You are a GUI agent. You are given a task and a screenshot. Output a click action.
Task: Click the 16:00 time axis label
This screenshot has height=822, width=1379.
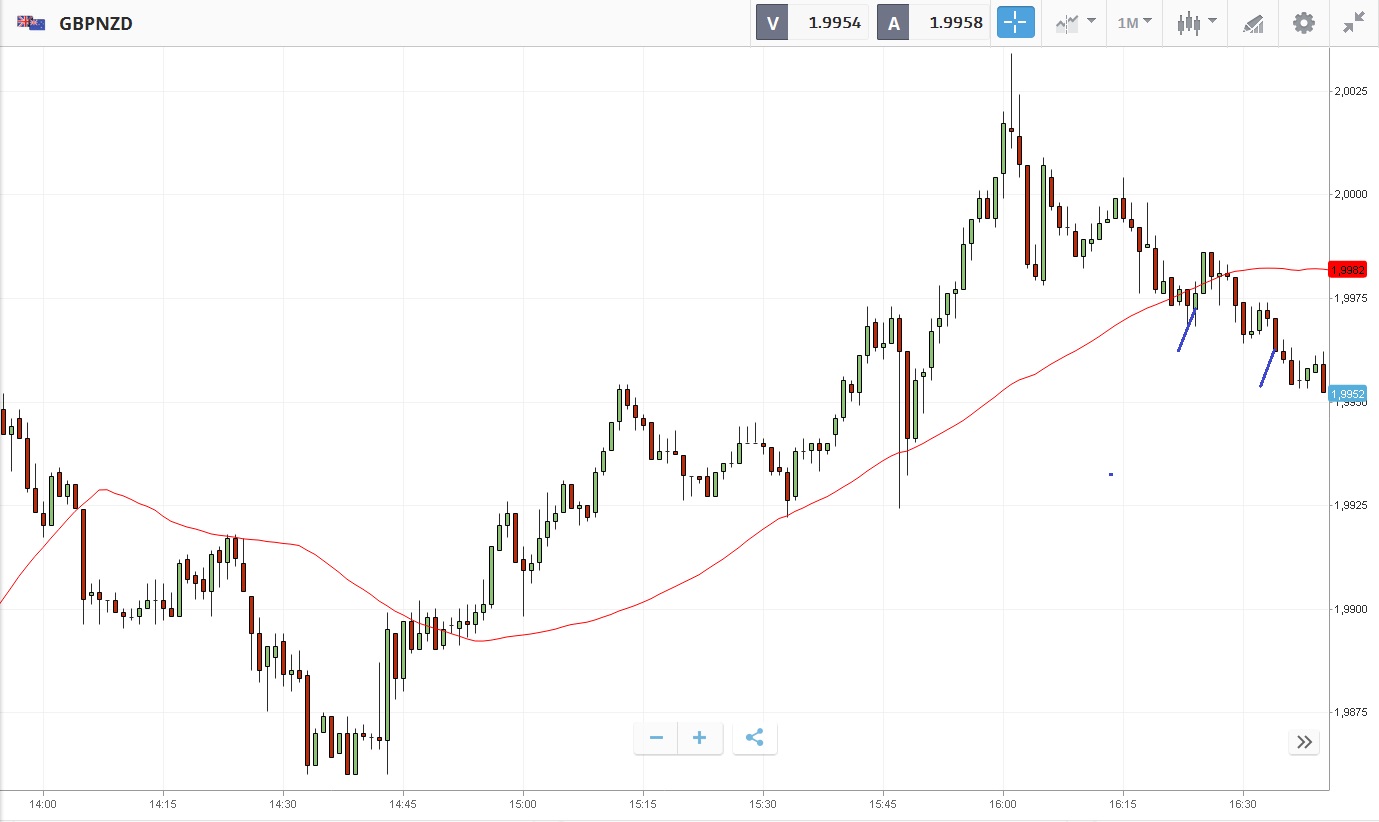point(1003,804)
